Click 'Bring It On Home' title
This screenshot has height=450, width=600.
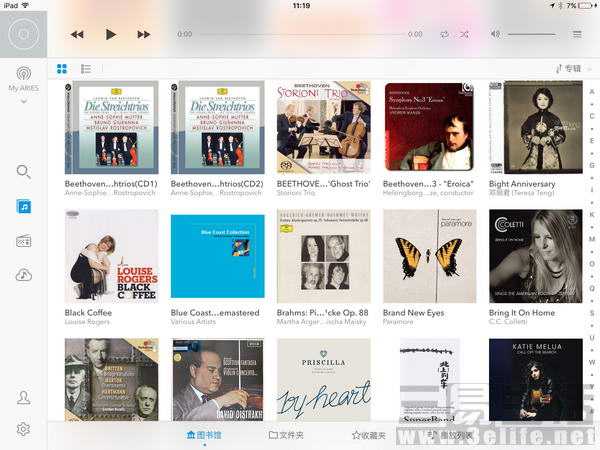click(522, 313)
